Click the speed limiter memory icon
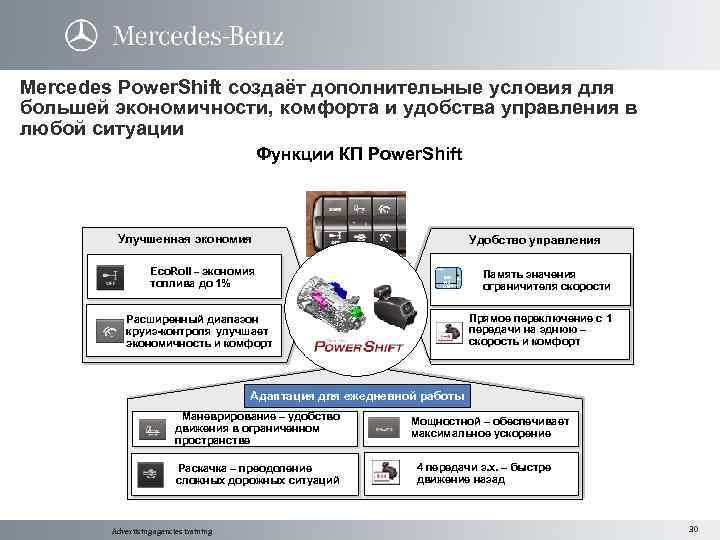720x540 pixels. pos(448,278)
